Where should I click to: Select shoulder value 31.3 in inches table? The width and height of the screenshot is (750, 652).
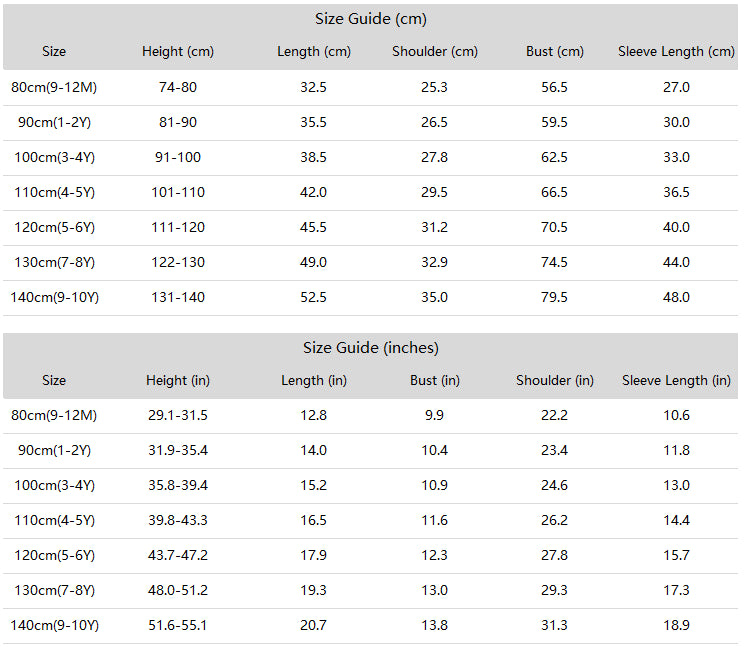[x=554, y=625]
